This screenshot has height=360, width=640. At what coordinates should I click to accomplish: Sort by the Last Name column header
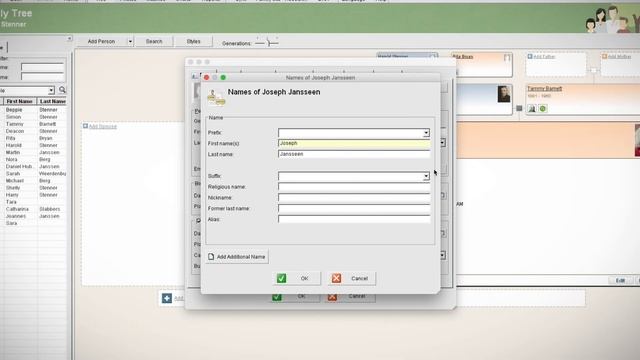tap(52, 101)
